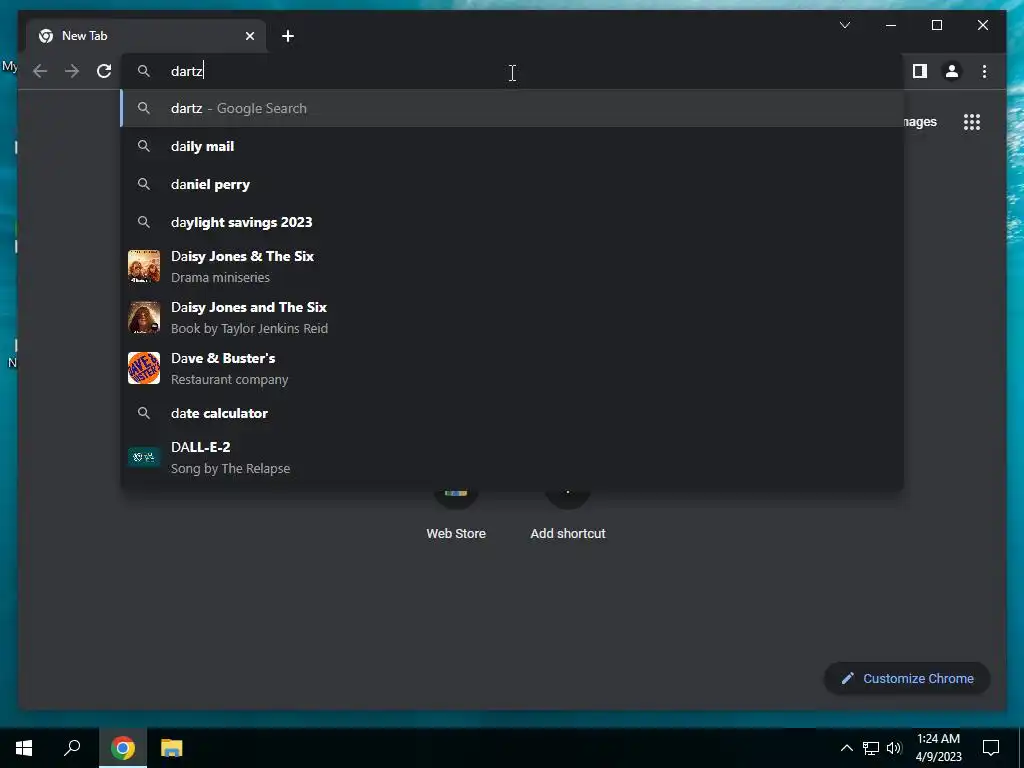This screenshot has height=768, width=1024.
Task: Click the Dave & Buster's logo thumbnail
Action: click(144, 368)
